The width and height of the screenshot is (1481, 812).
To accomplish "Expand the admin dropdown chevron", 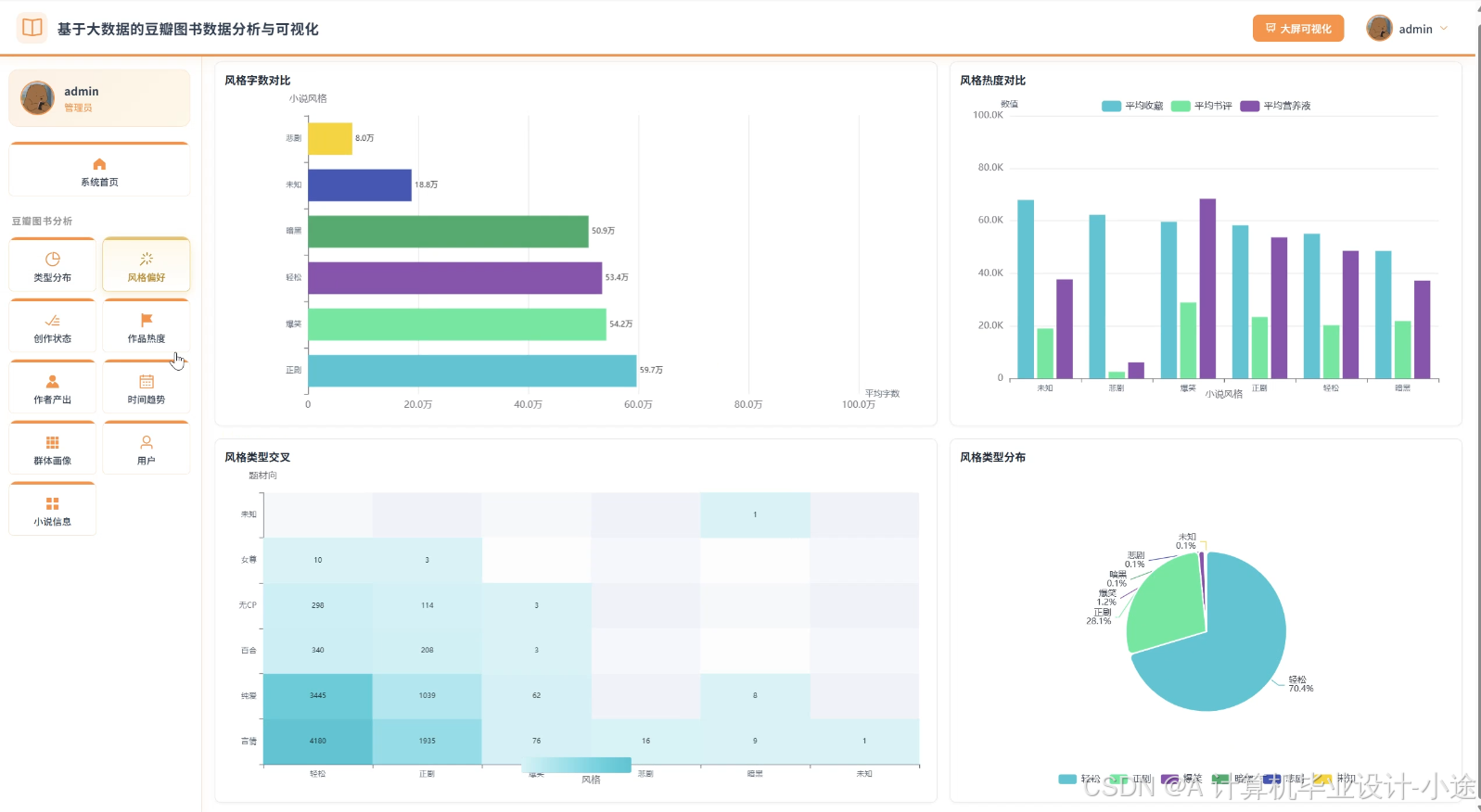I will click(x=1444, y=29).
